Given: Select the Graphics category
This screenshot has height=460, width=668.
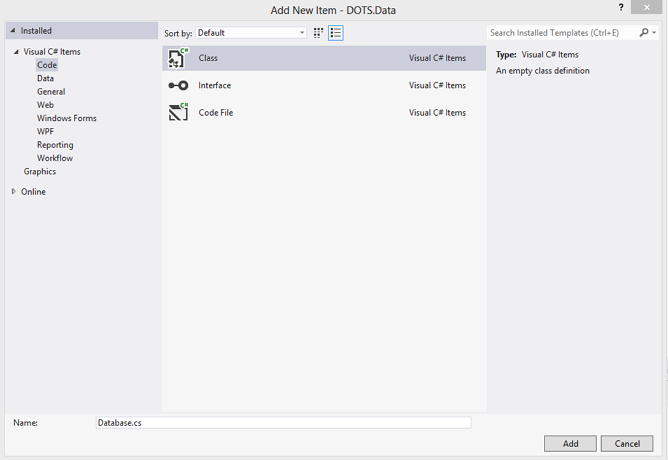Looking at the screenshot, I should [x=40, y=172].
